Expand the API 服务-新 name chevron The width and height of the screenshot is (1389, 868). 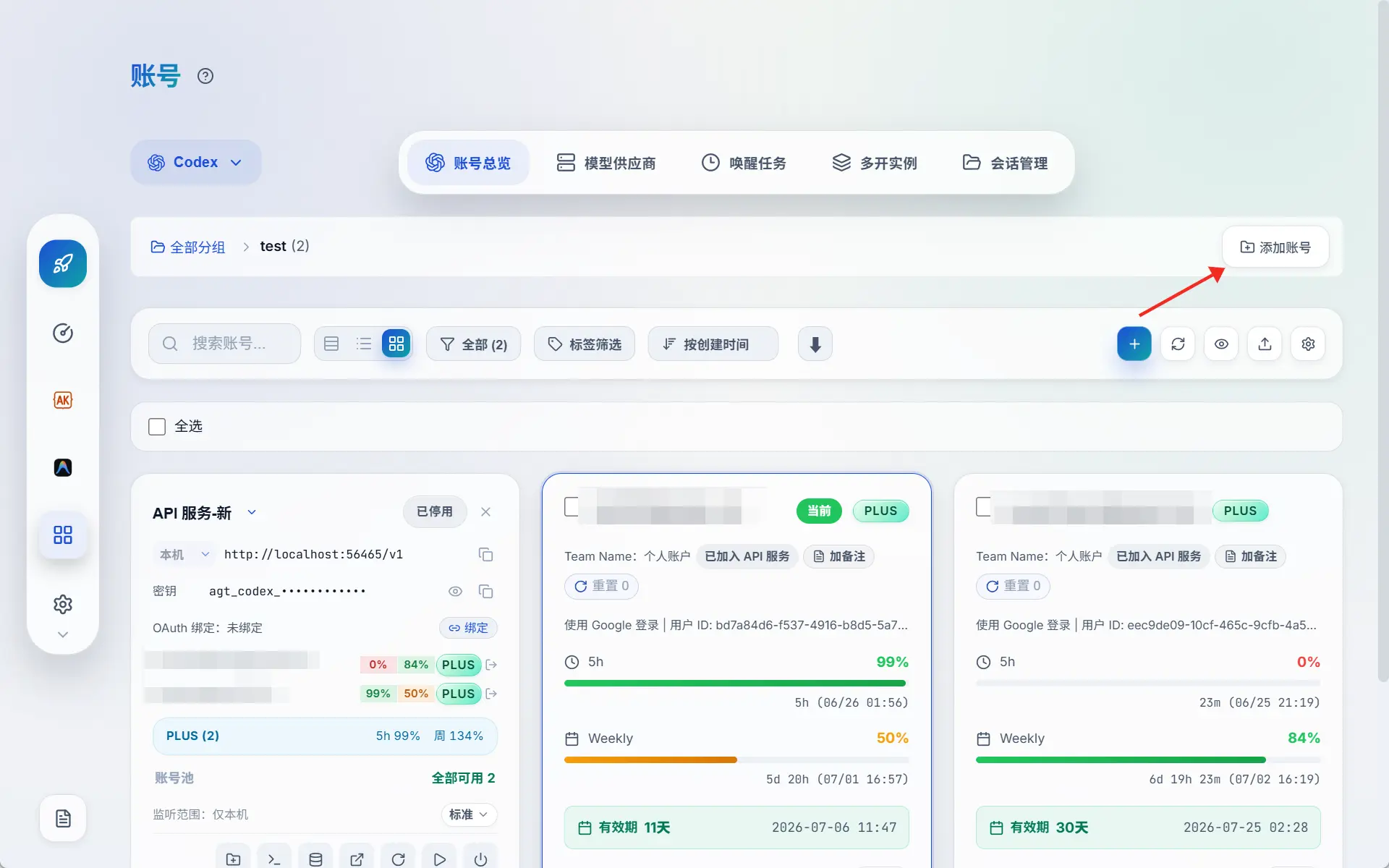click(252, 512)
